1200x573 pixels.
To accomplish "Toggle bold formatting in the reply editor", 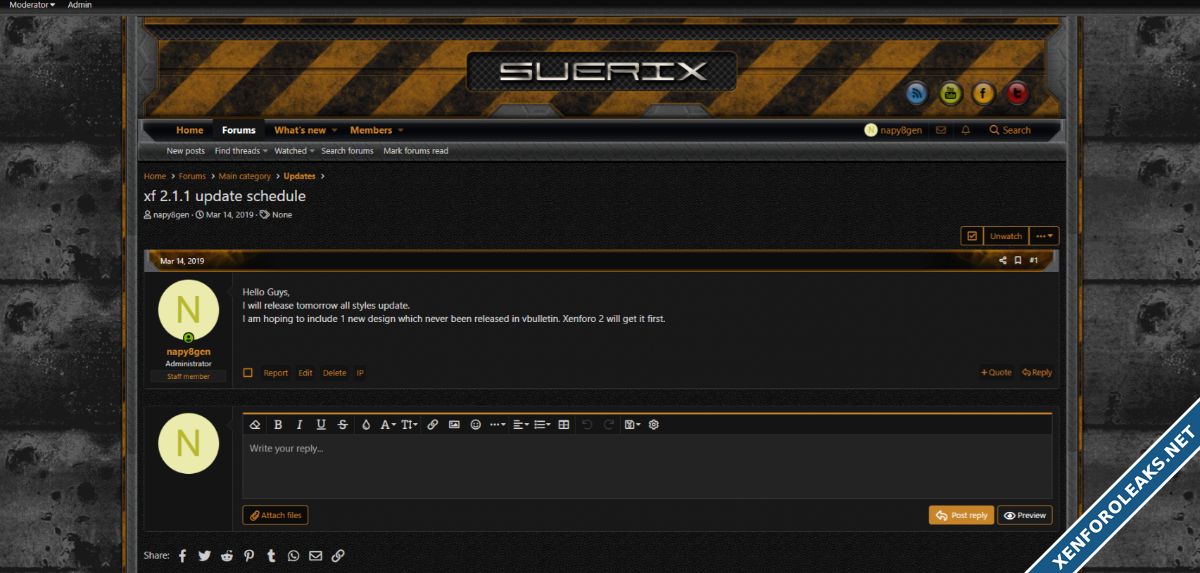I will coord(278,425).
